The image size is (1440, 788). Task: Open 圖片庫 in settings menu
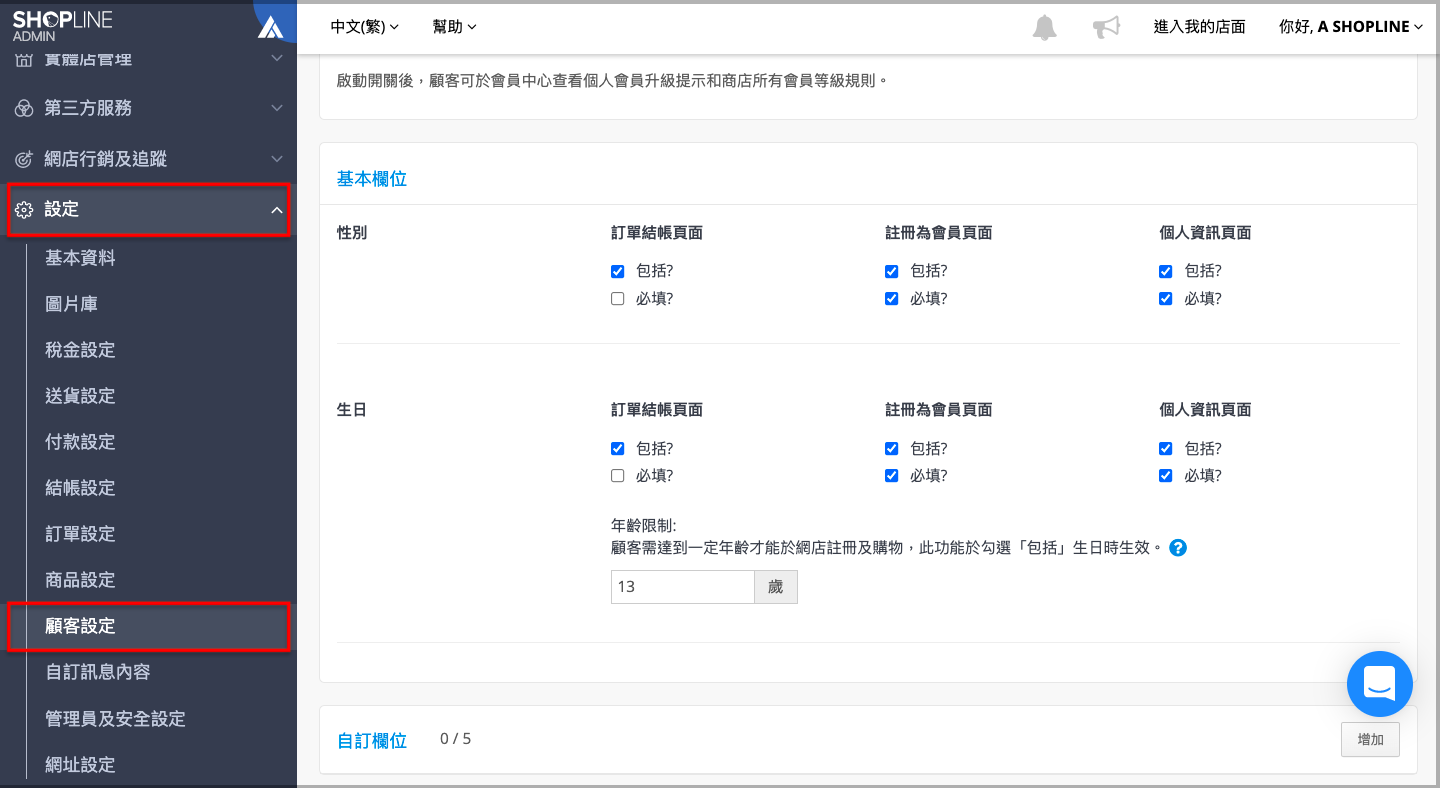[x=71, y=304]
